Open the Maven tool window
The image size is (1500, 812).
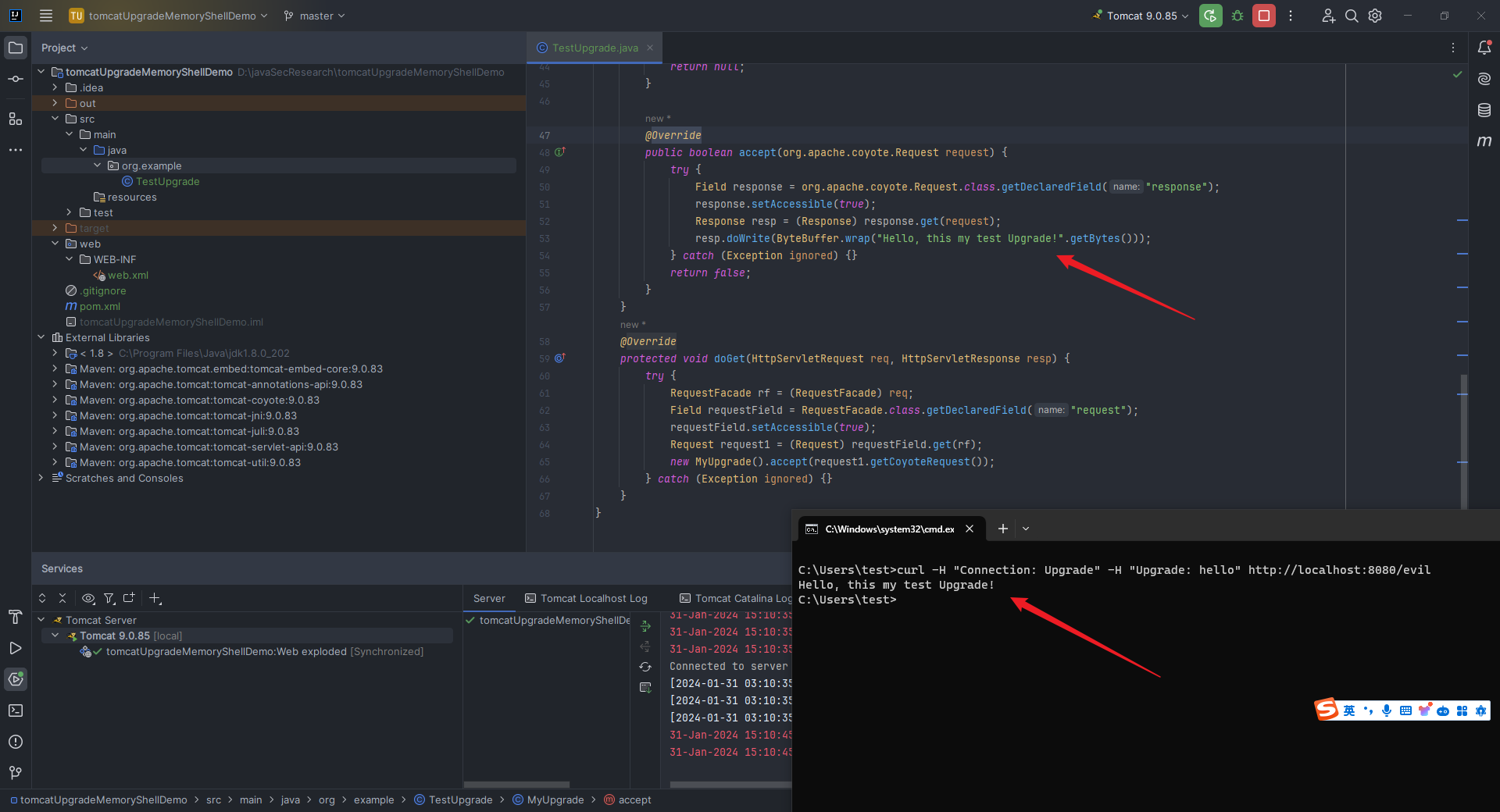click(x=1484, y=141)
